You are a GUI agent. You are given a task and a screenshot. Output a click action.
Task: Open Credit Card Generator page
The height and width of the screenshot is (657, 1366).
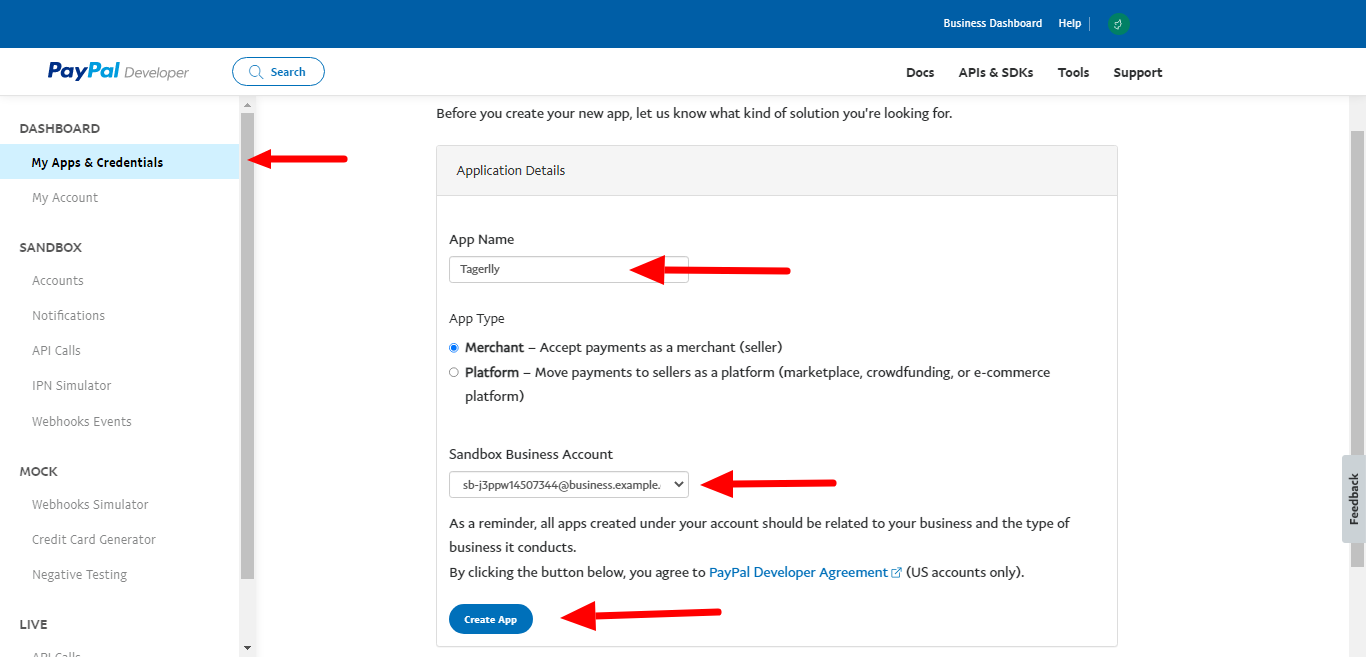(x=94, y=540)
